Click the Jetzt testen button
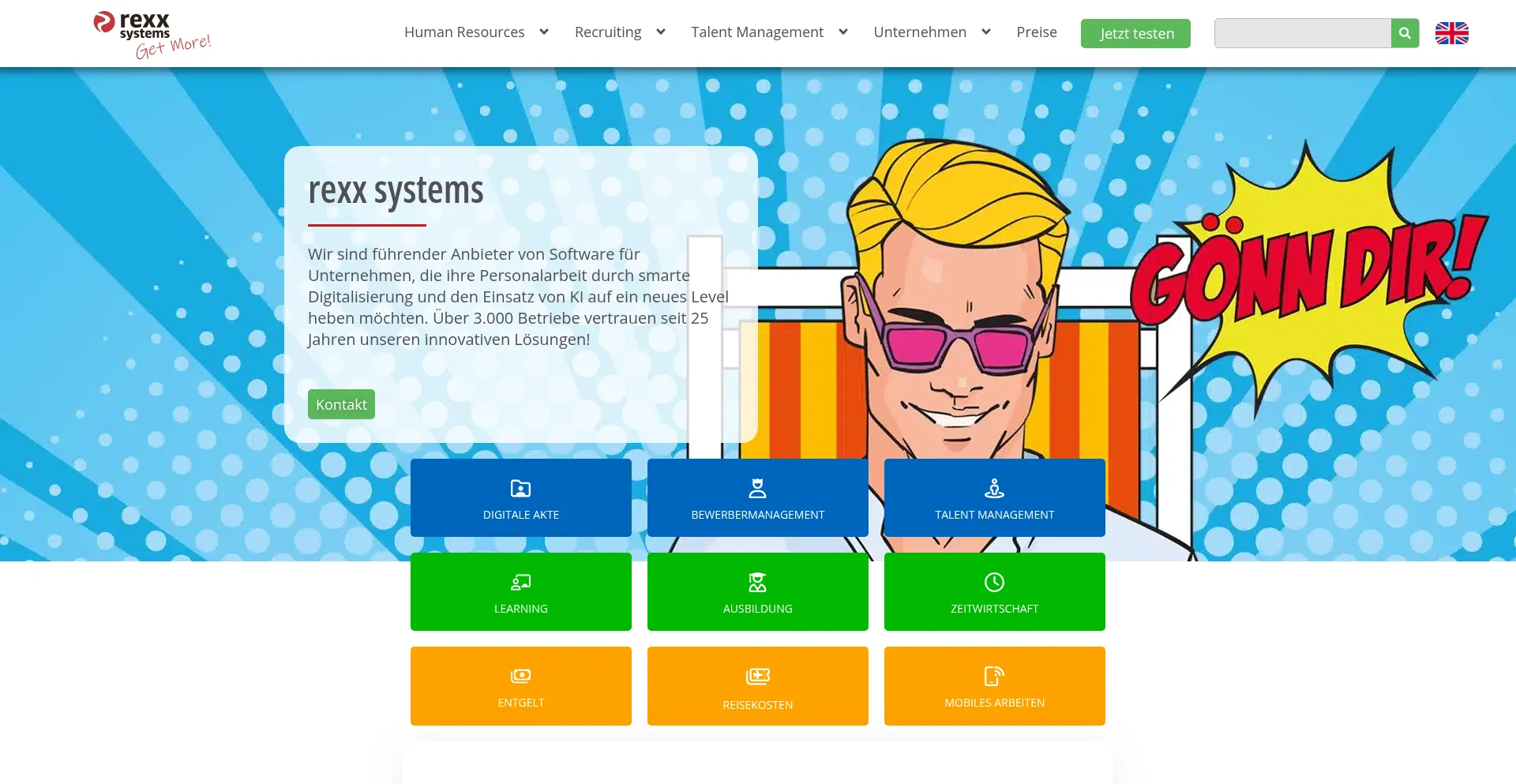The image size is (1516, 784). [x=1135, y=33]
